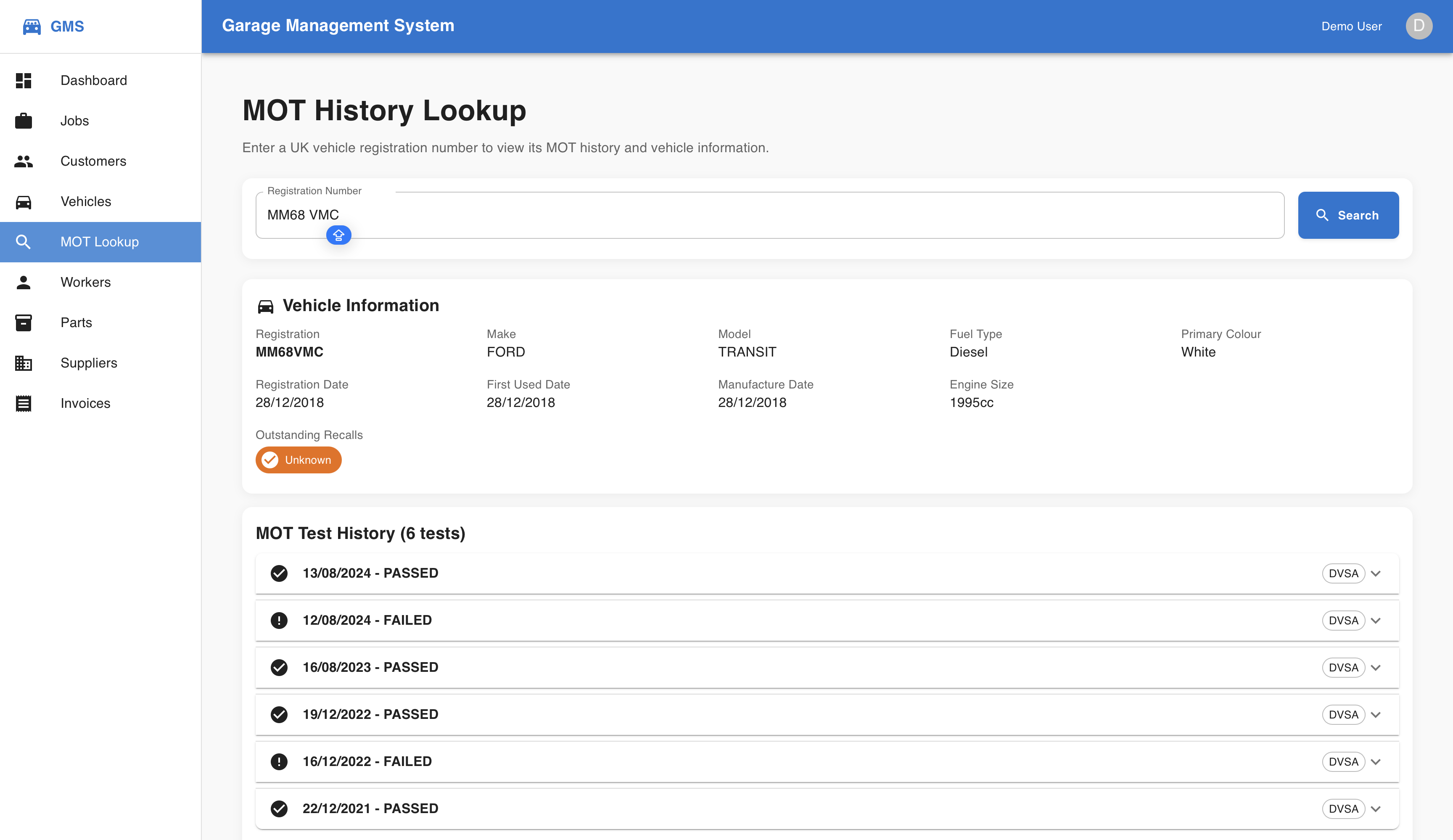Click the Invoices receipt icon
The height and width of the screenshot is (840, 1453).
coord(24,404)
